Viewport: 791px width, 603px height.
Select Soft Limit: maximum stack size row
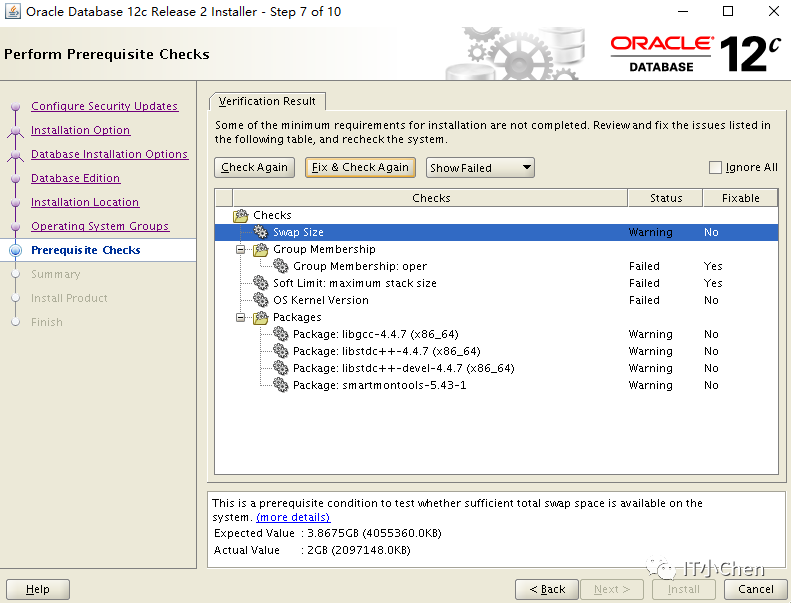[496, 283]
